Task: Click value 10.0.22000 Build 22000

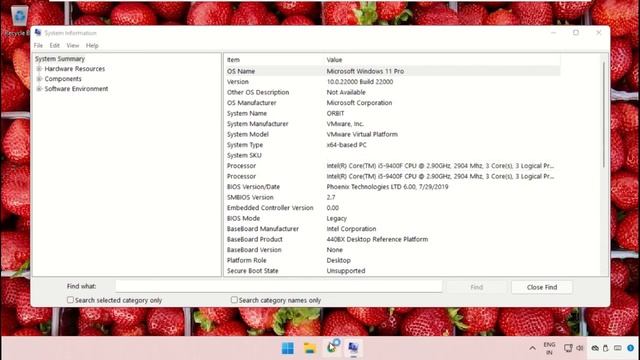Action: tap(360, 82)
